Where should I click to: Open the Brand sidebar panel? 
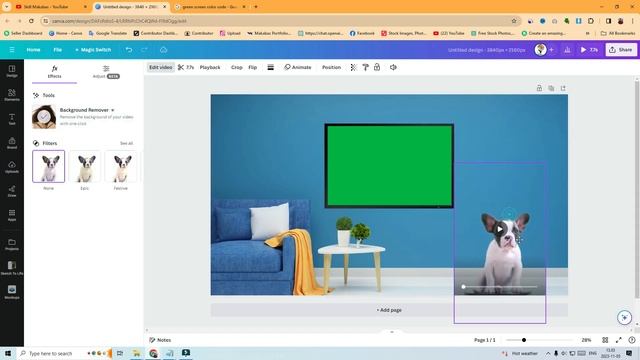click(12, 143)
